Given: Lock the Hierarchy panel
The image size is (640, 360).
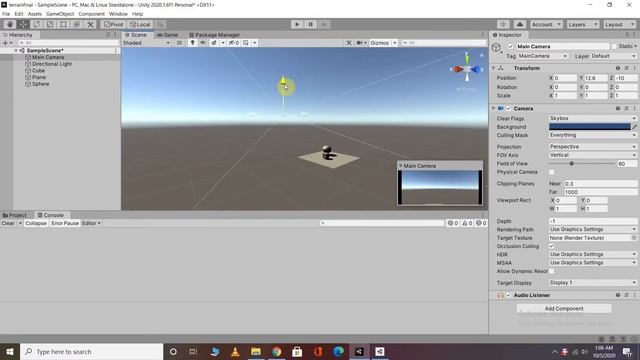Looking at the screenshot, I should (x=108, y=35).
